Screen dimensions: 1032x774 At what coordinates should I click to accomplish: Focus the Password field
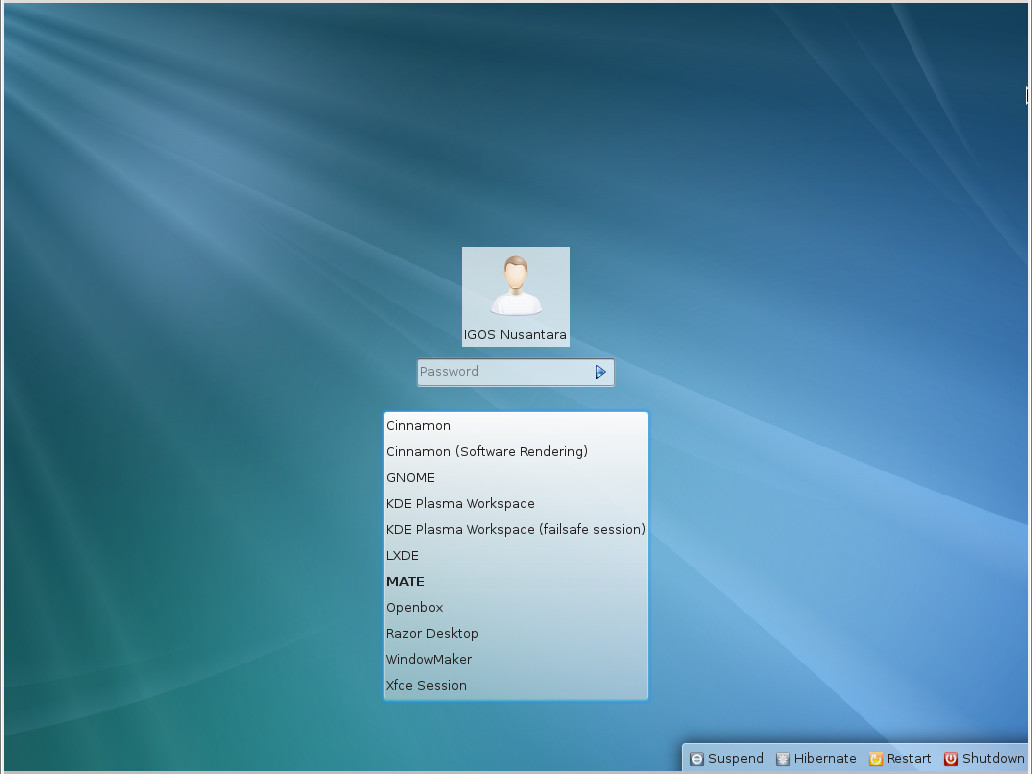pos(515,372)
